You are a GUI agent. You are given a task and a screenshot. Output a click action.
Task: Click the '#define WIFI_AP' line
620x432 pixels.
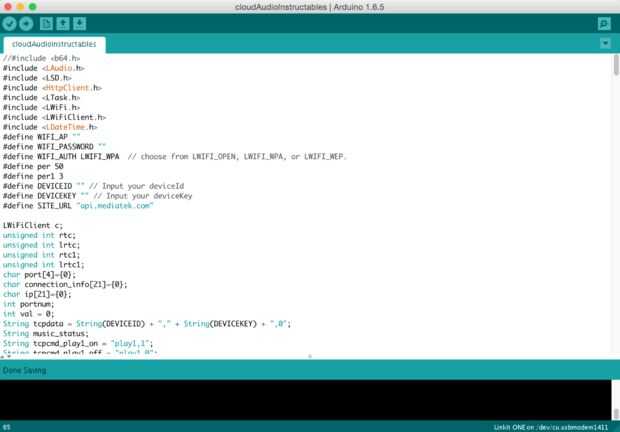pos(42,137)
